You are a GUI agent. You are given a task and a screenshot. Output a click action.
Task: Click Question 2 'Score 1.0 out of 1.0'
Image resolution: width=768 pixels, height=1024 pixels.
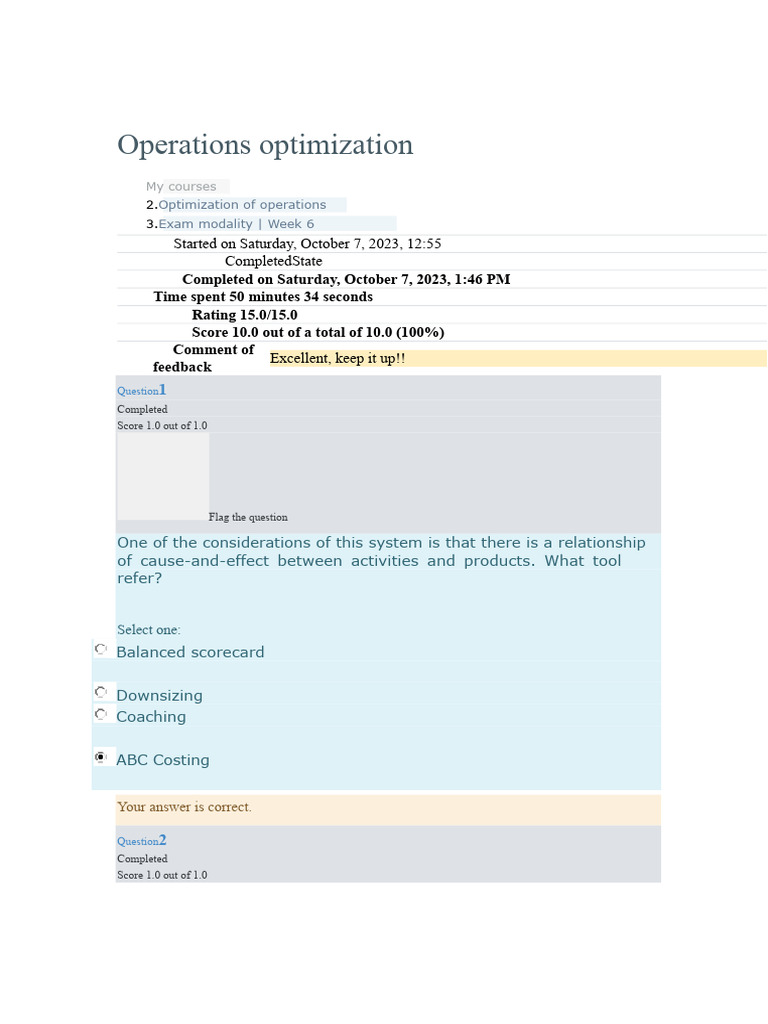point(162,875)
